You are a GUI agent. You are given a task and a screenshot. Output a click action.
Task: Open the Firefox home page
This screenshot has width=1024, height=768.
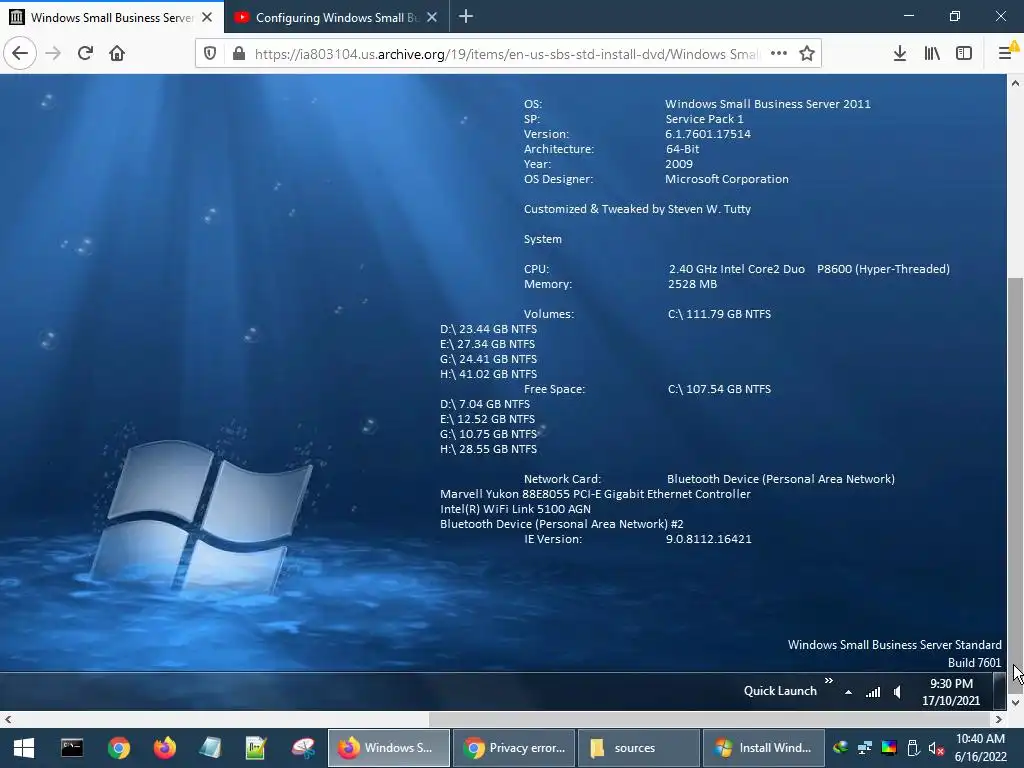(x=117, y=53)
